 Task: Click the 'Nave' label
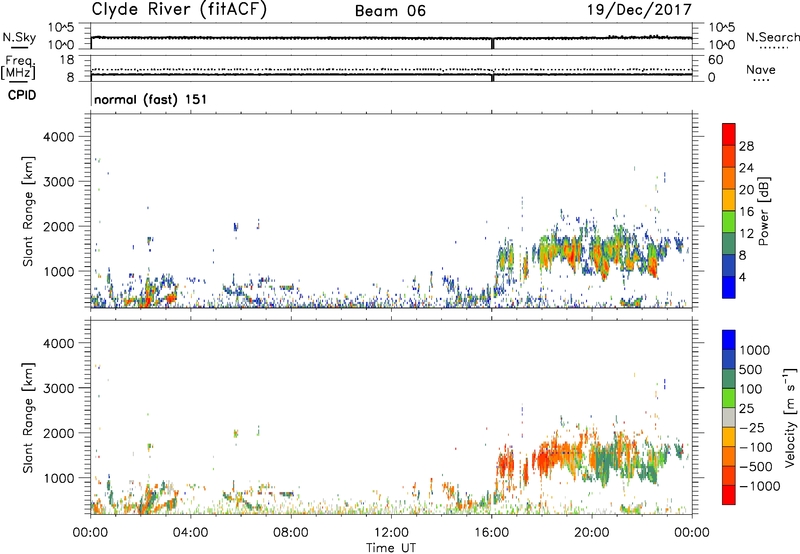point(761,69)
